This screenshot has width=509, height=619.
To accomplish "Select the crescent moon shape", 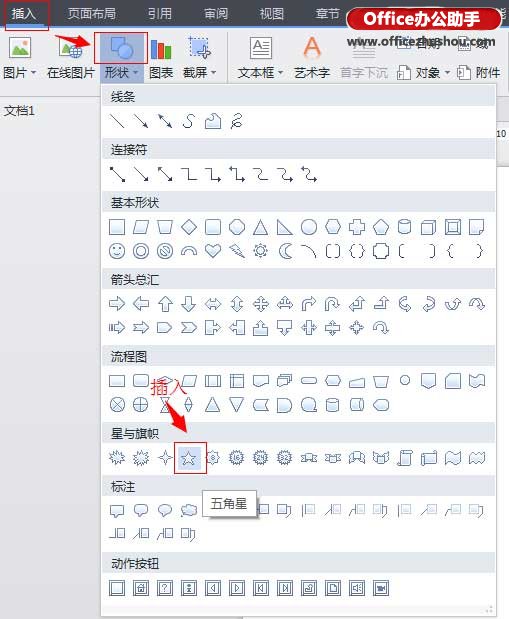I will (x=285, y=251).
